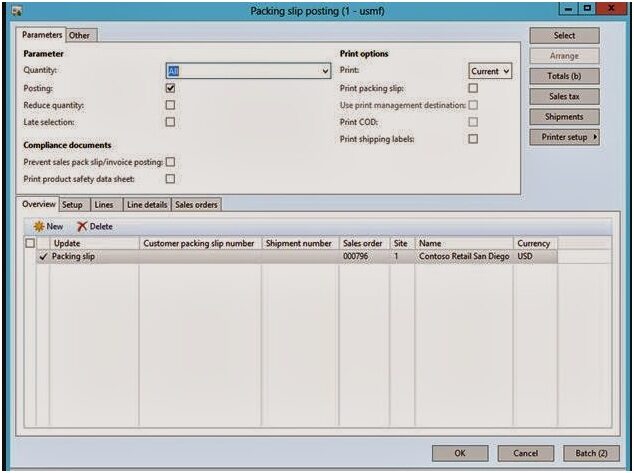This screenshot has width=634, height=473.
Task: Click the Totals (b) button
Action: pyautogui.click(x=564, y=76)
